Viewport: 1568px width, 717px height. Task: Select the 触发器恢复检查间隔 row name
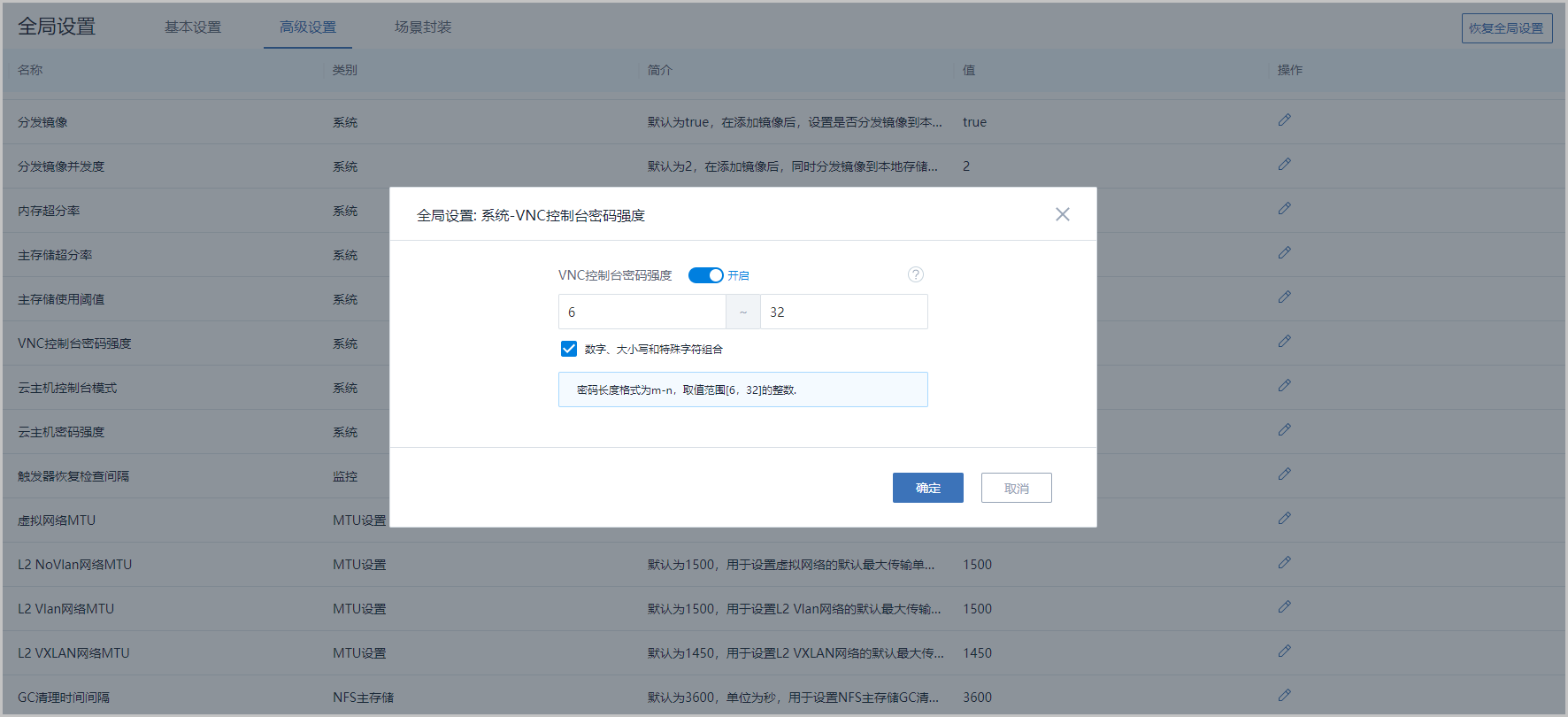click(73, 476)
